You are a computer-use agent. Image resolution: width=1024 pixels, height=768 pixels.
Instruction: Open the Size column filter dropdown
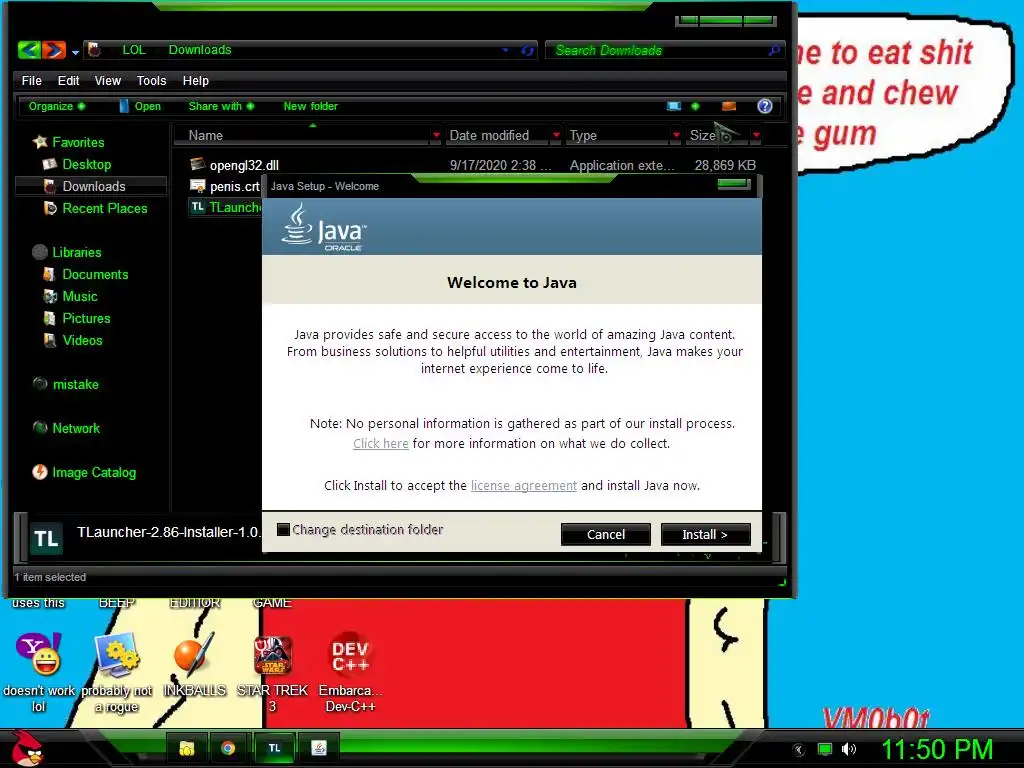756,135
